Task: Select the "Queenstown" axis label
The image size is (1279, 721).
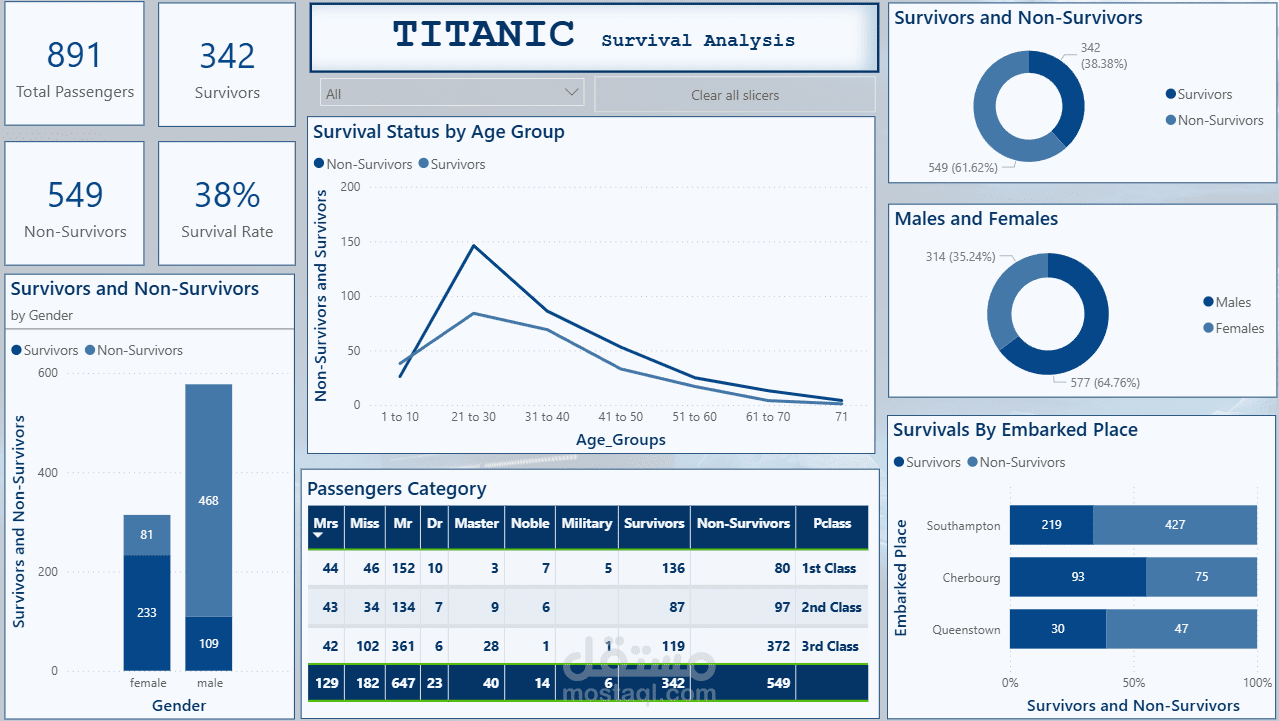Action: pyautogui.click(x=966, y=630)
